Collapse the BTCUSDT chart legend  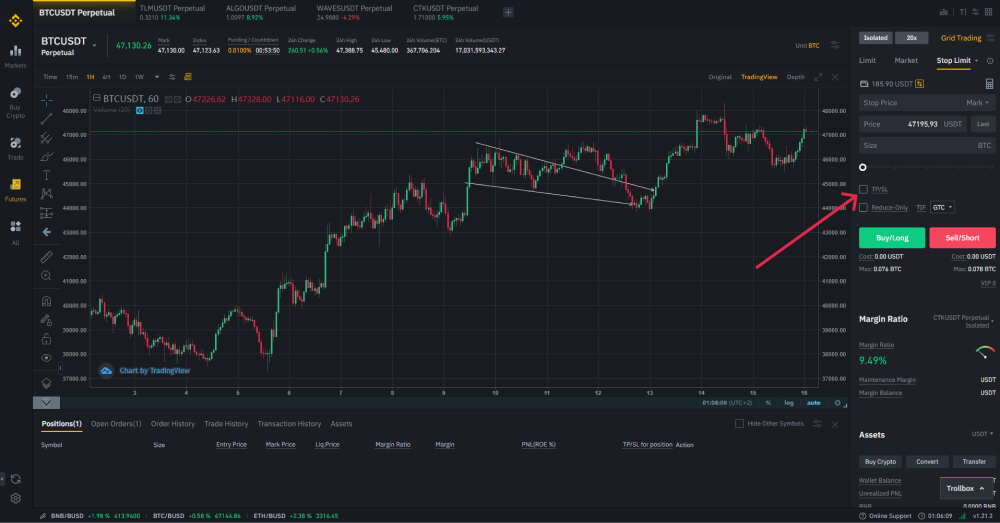96,98
